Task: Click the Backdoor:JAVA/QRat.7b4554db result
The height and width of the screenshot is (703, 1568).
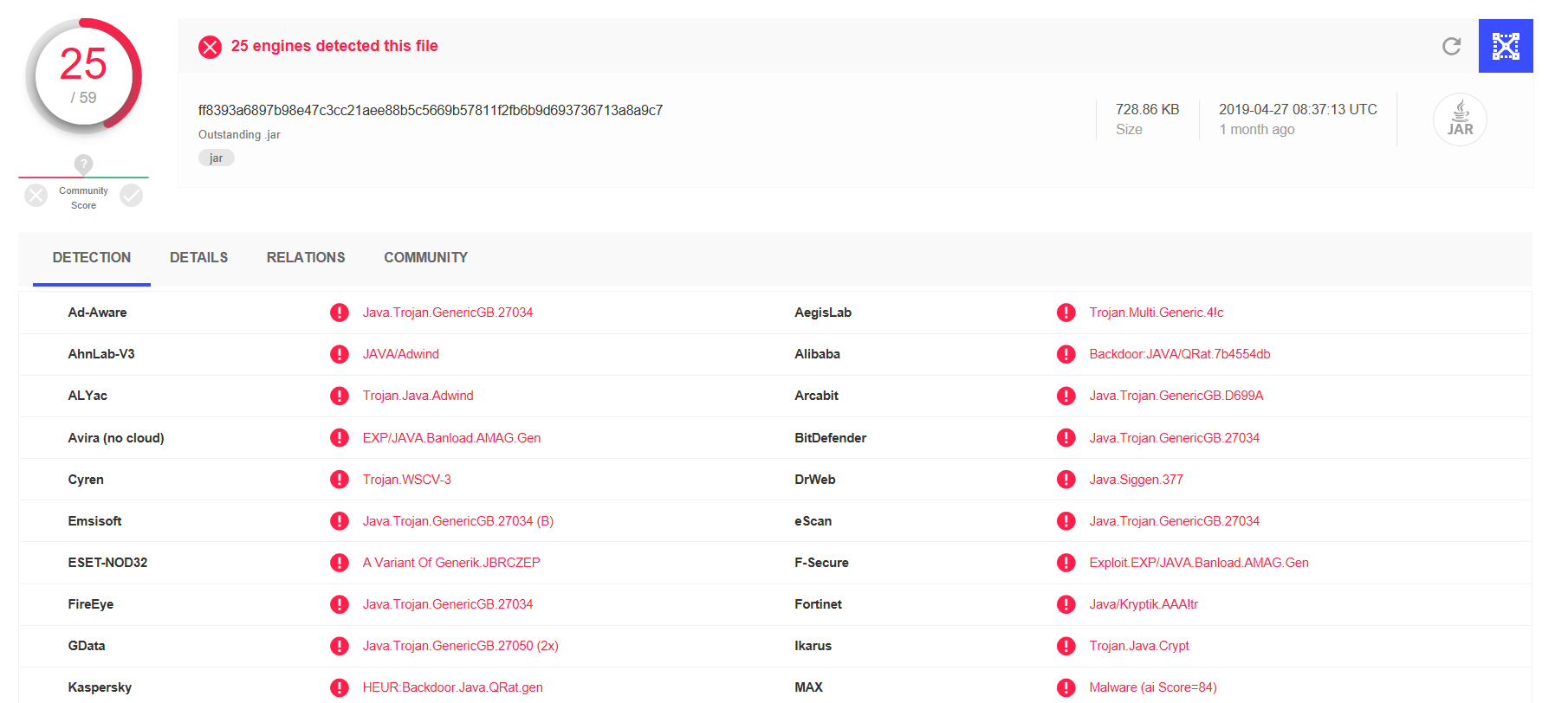Action: coord(1180,354)
